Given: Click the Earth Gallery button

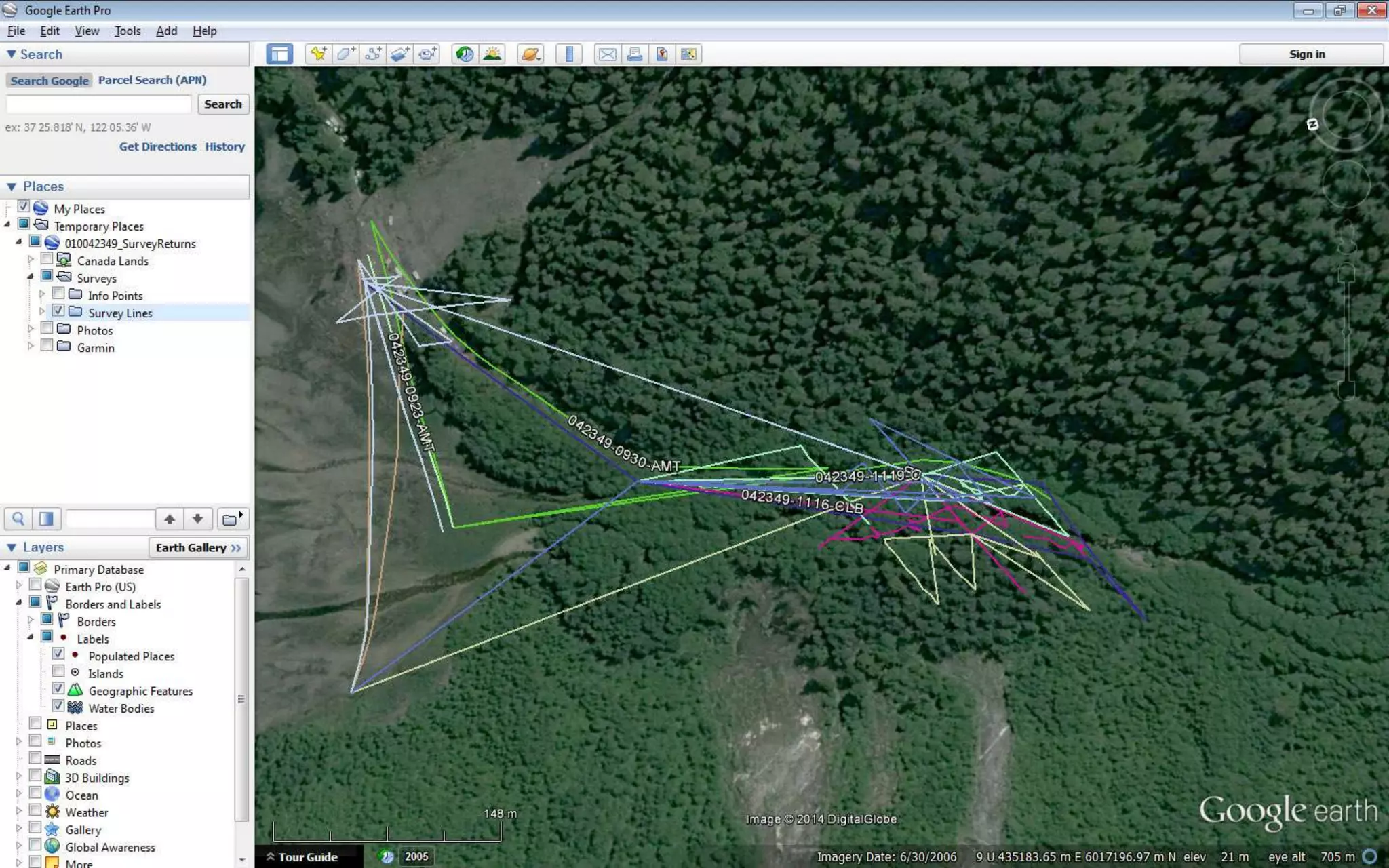Looking at the screenshot, I should click(197, 548).
